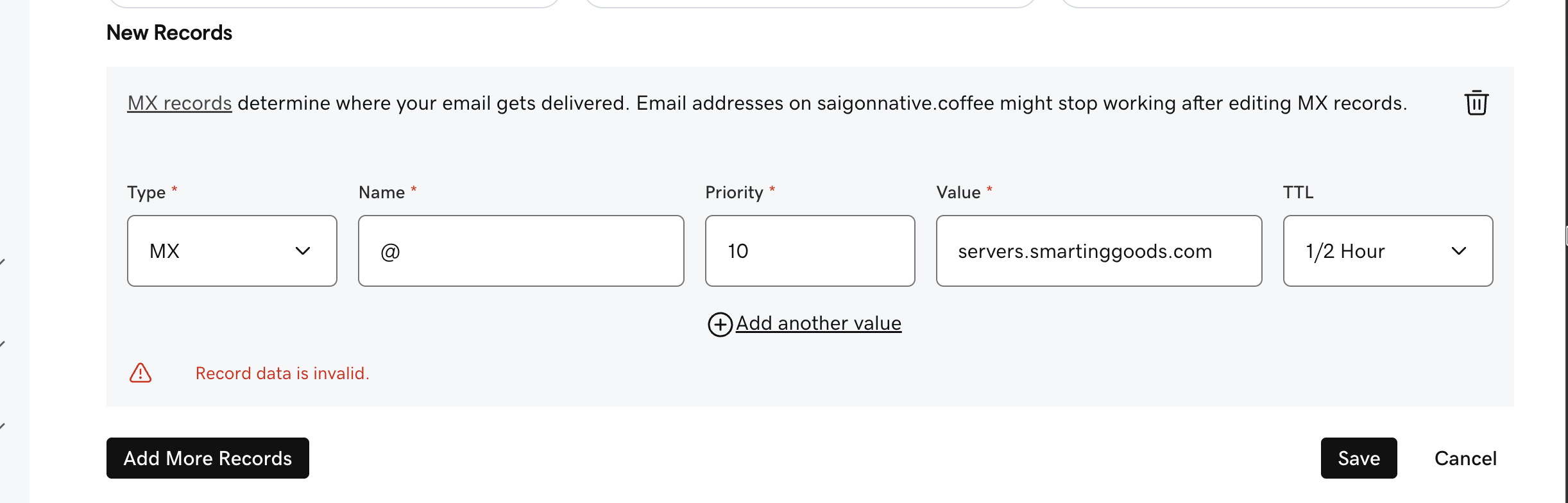Click the TTL dropdown chevron arrow

(x=1459, y=251)
